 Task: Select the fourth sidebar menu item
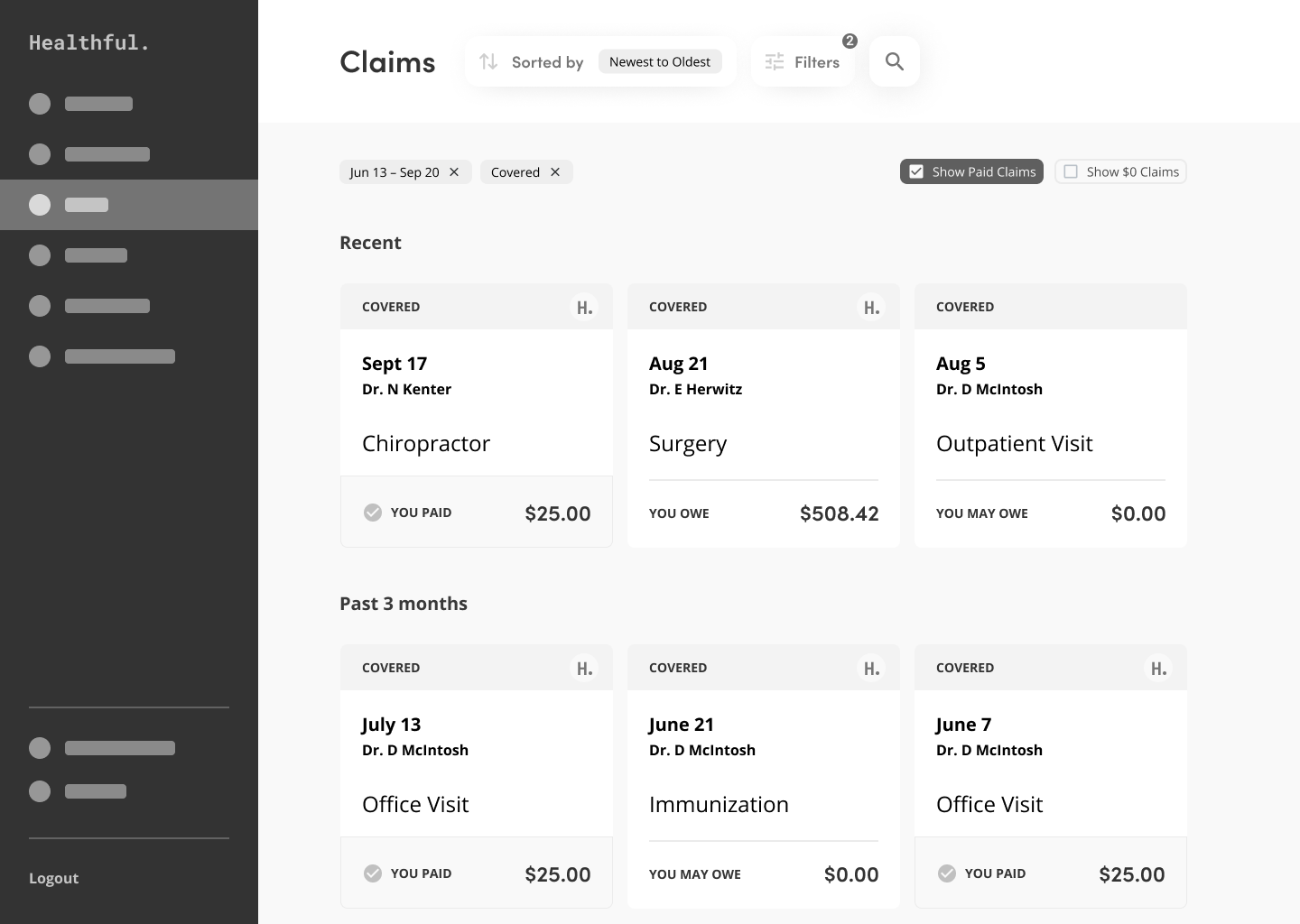[129, 255]
